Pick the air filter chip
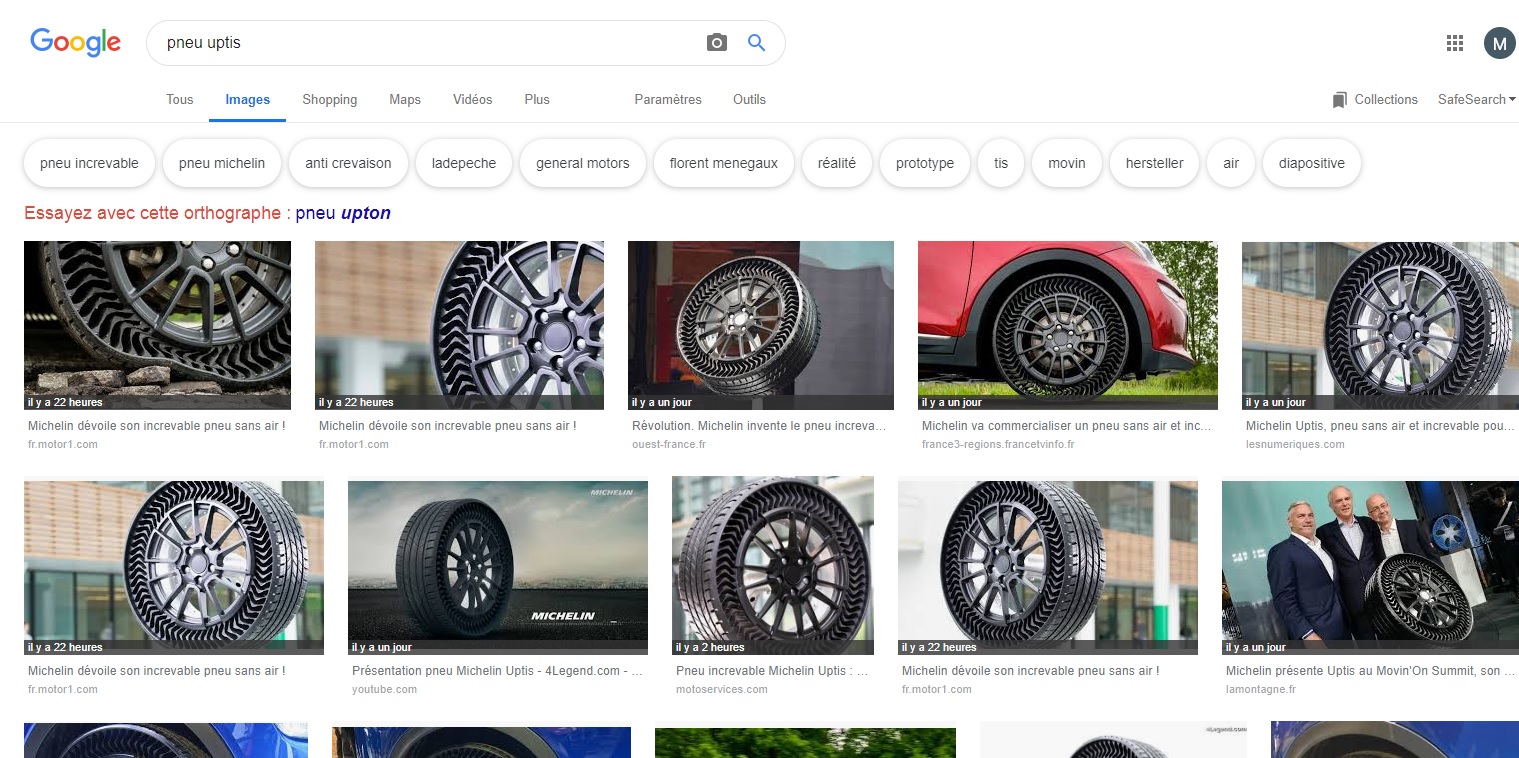The width and height of the screenshot is (1519, 758). pyautogui.click(x=1231, y=163)
